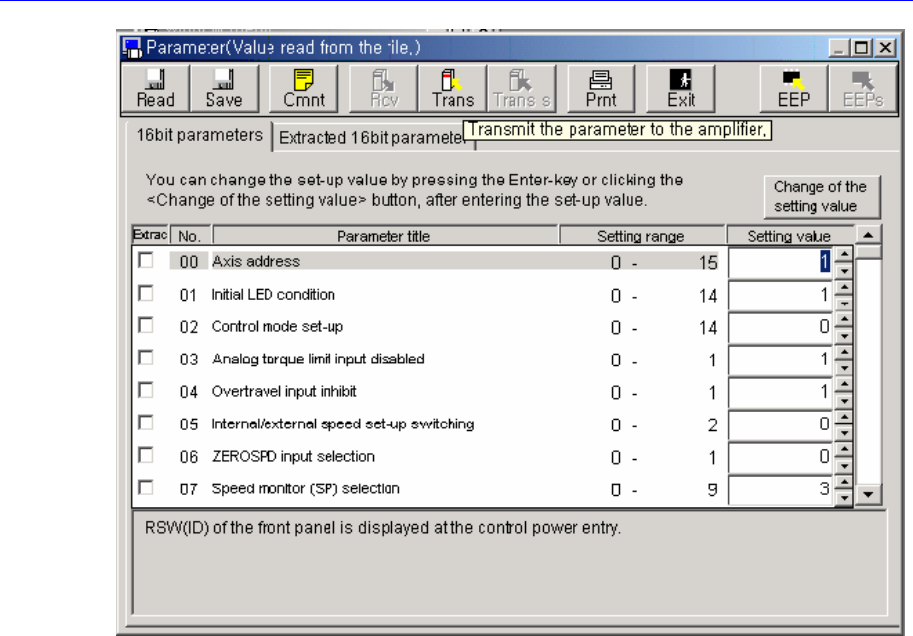
Task: Click the Change of the setting value button
Action: [x=821, y=196]
